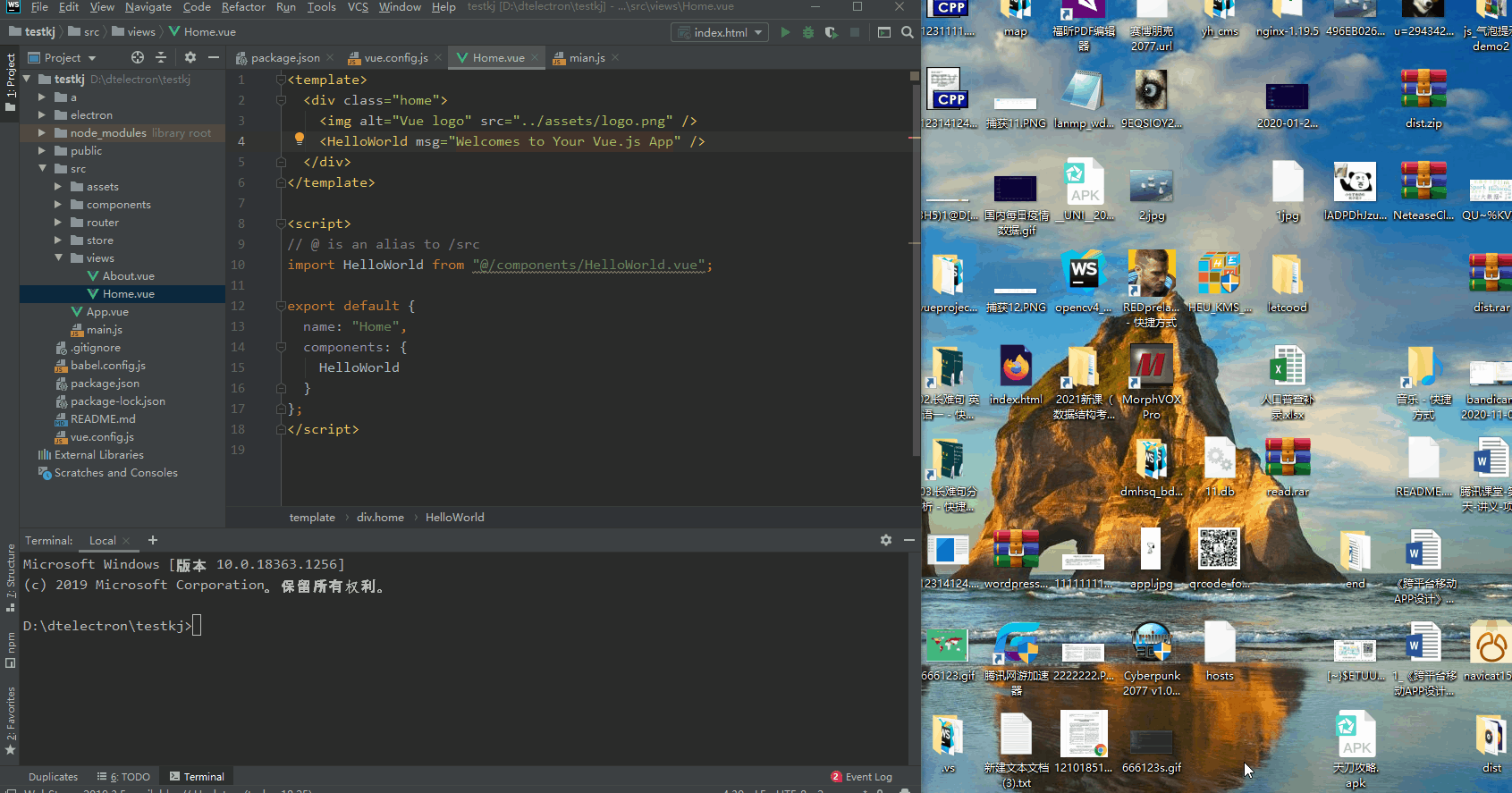Select the letcood folder on desktop
Screen dimensions: 1512x793
(x=1288, y=283)
